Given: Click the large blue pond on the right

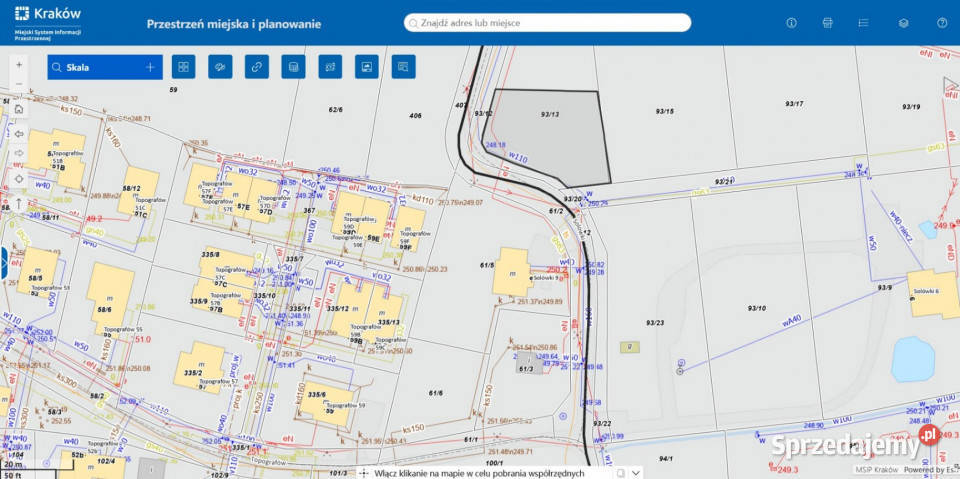Looking at the screenshot, I should pos(913,360).
